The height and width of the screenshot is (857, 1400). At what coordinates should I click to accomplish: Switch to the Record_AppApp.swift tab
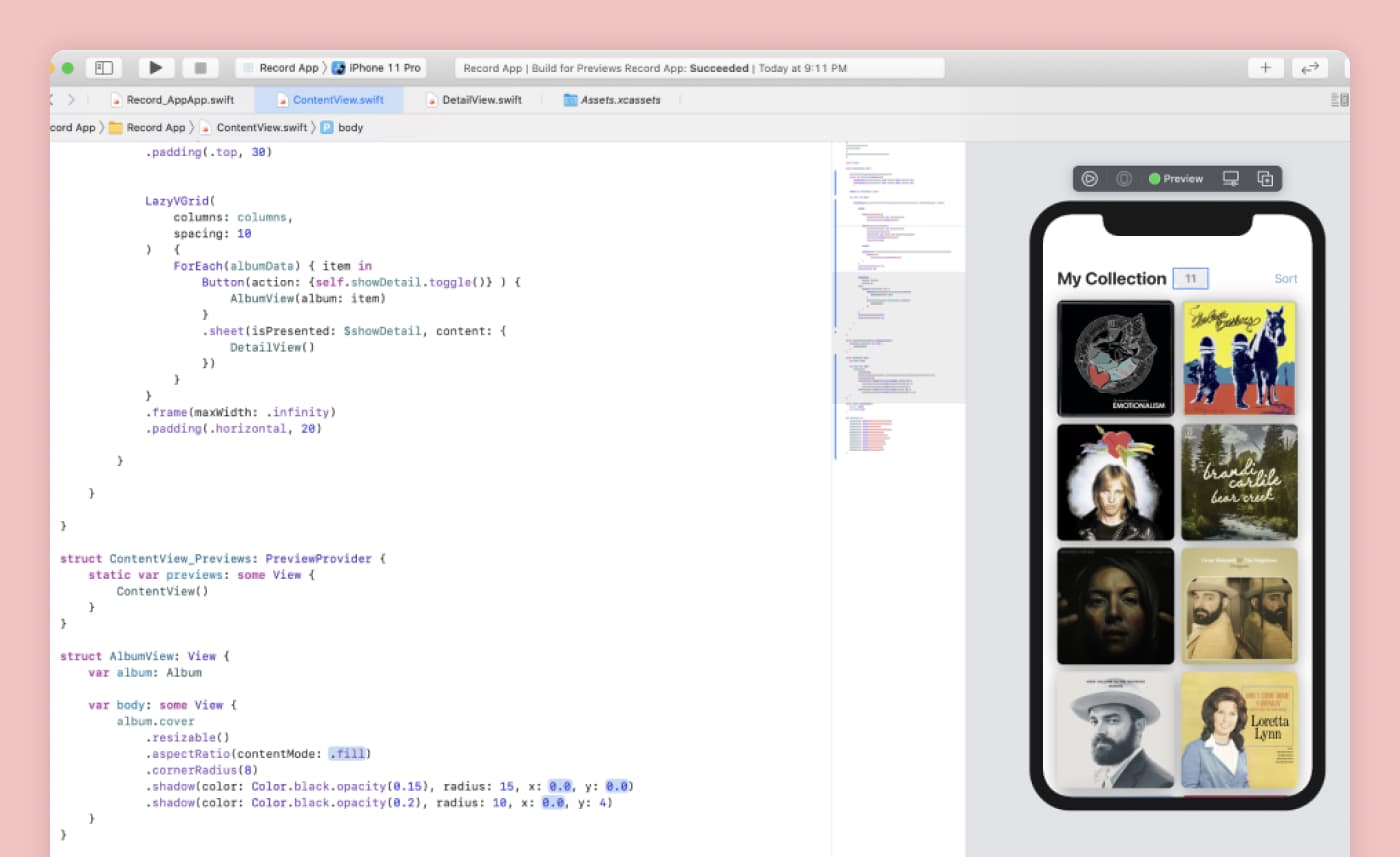(172, 100)
